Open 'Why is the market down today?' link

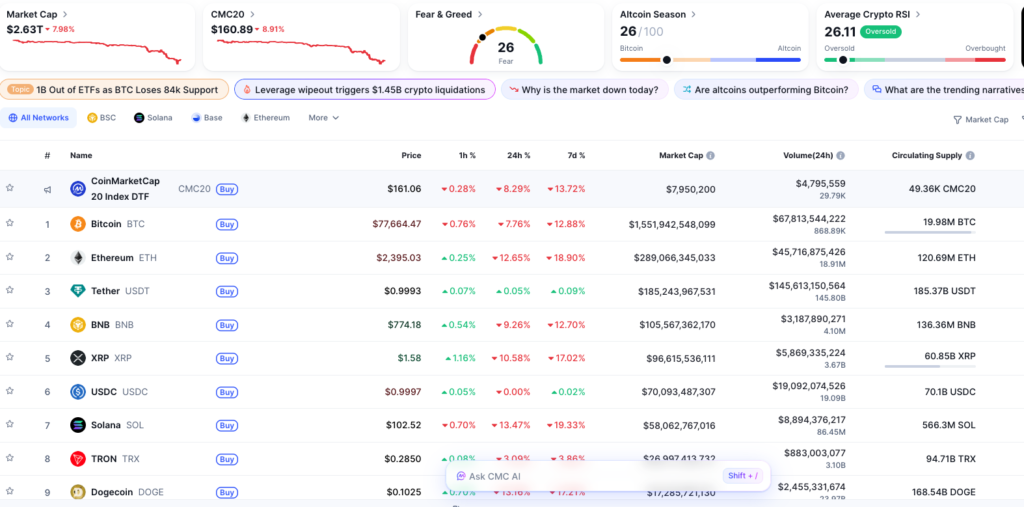(583, 90)
